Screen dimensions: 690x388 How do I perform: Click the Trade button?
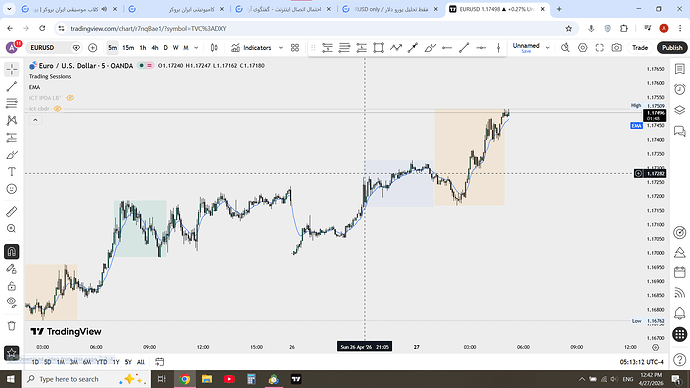tap(640, 48)
